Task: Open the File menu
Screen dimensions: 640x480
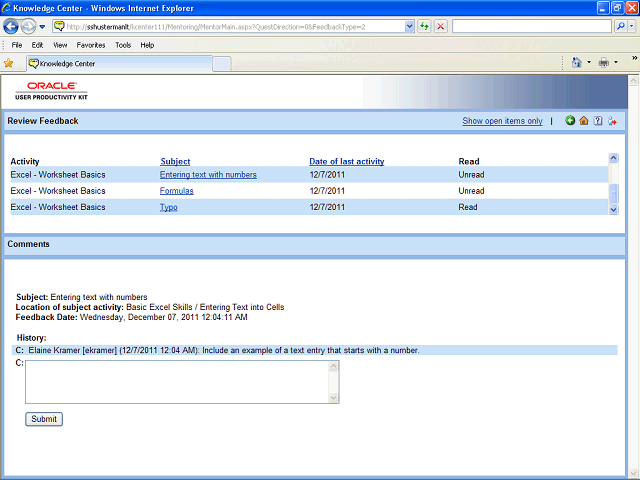Action: pos(17,45)
